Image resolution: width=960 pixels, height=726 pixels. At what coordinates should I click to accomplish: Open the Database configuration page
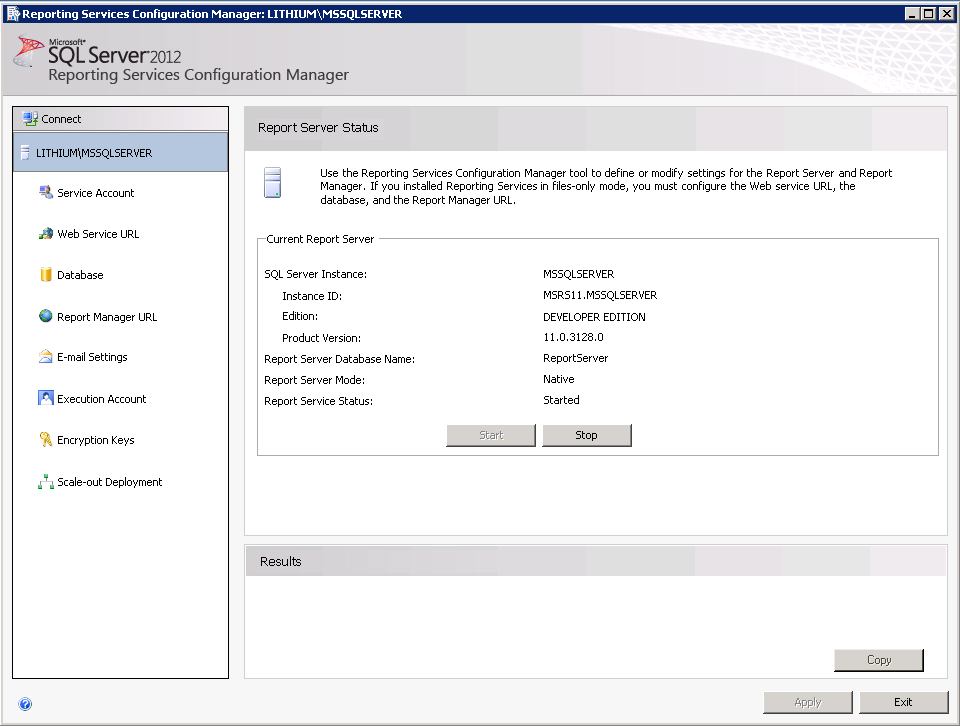coord(80,275)
